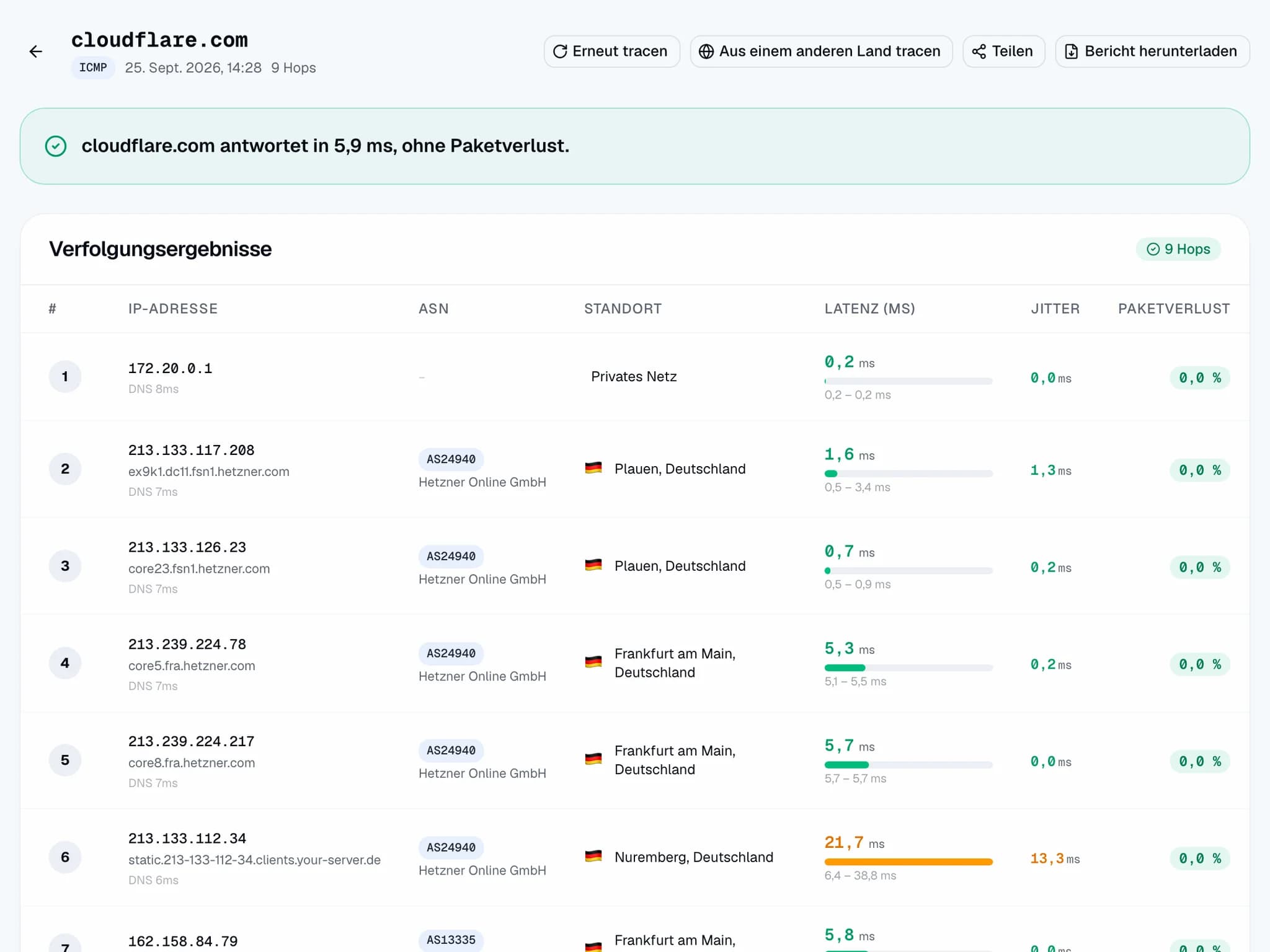Click the LATENZ (MS) column header

869,309
